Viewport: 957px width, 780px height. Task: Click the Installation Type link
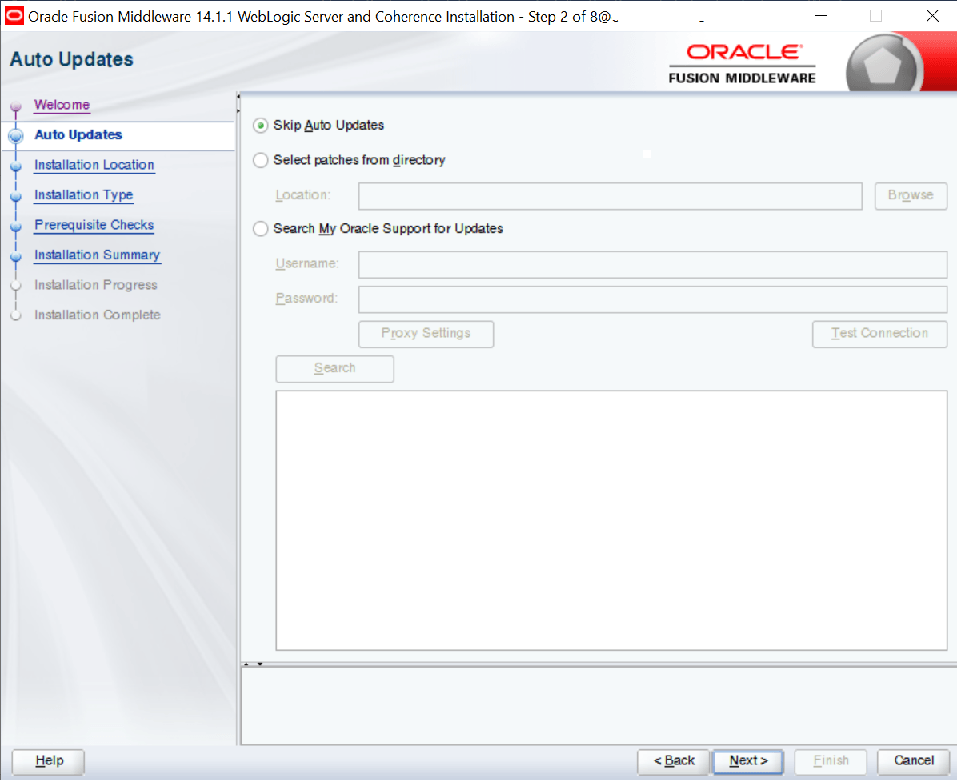tap(83, 195)
